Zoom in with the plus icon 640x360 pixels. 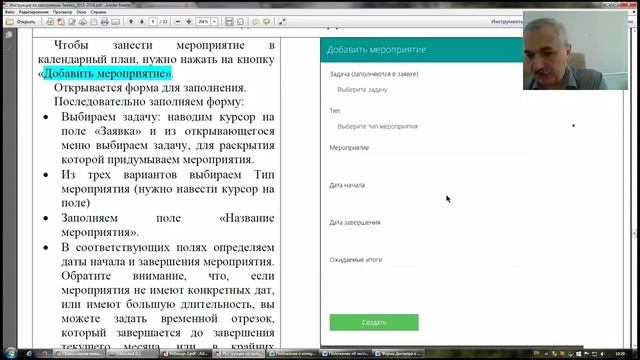(189, 22)
